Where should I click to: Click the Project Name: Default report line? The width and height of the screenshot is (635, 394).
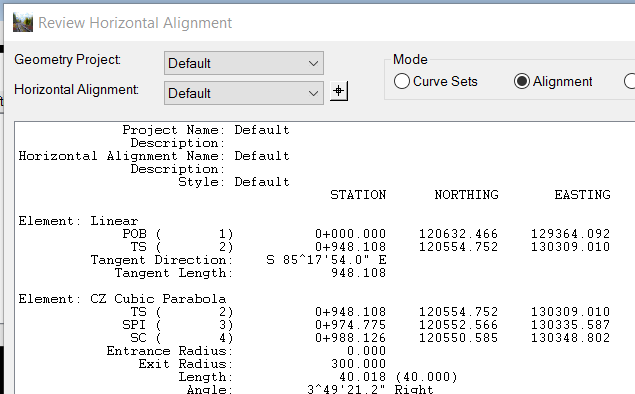[x=206, y=130]
